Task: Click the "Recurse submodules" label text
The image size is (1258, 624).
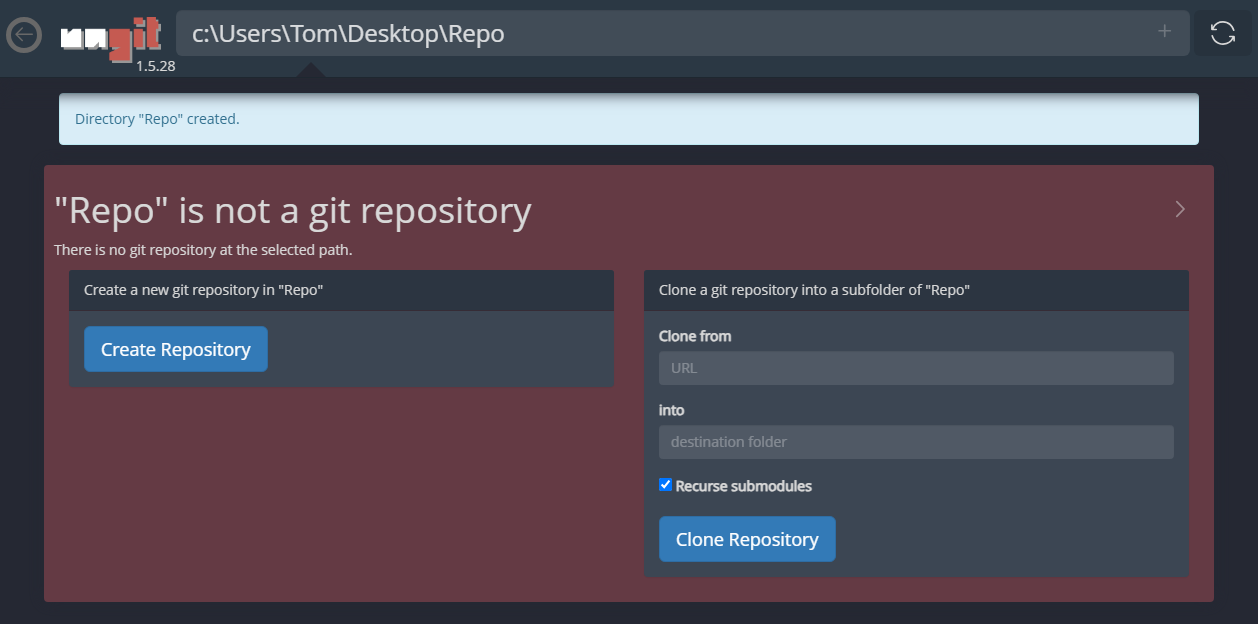Action: click(743, 486)
